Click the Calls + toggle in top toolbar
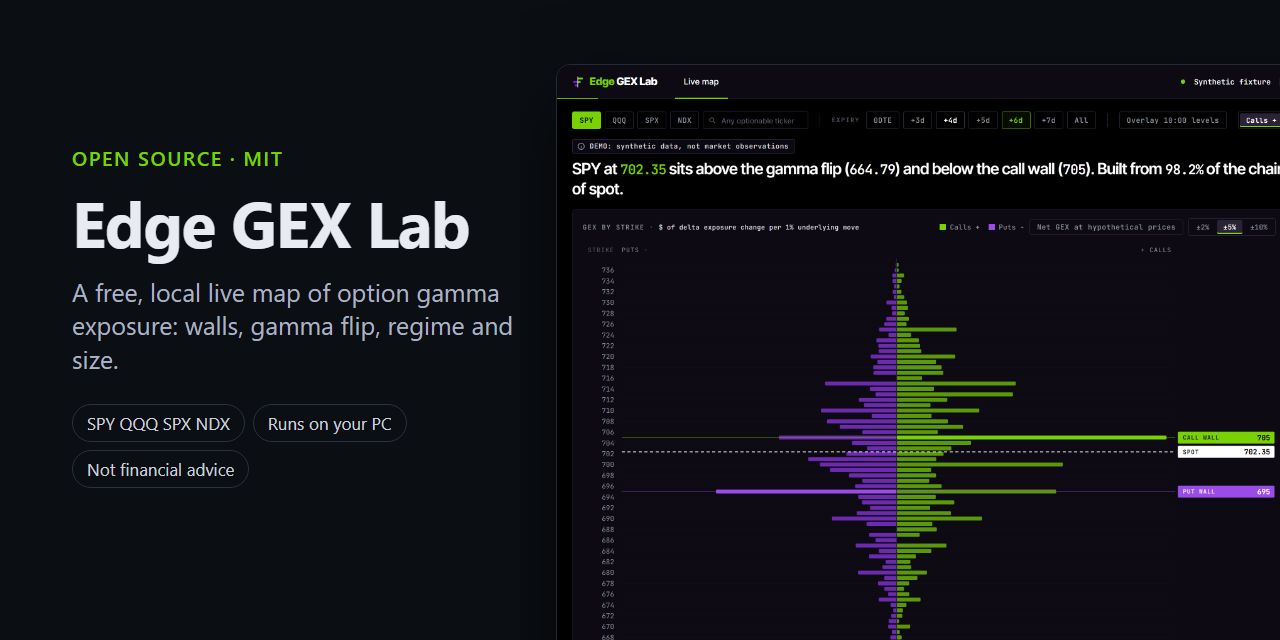 pyautogui.click(x=1259, y=120)
